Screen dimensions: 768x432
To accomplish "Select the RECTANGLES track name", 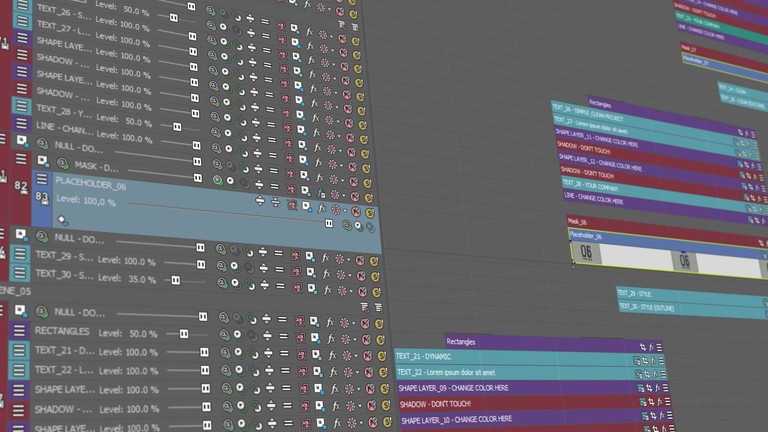I will click(x=61, y=332).
